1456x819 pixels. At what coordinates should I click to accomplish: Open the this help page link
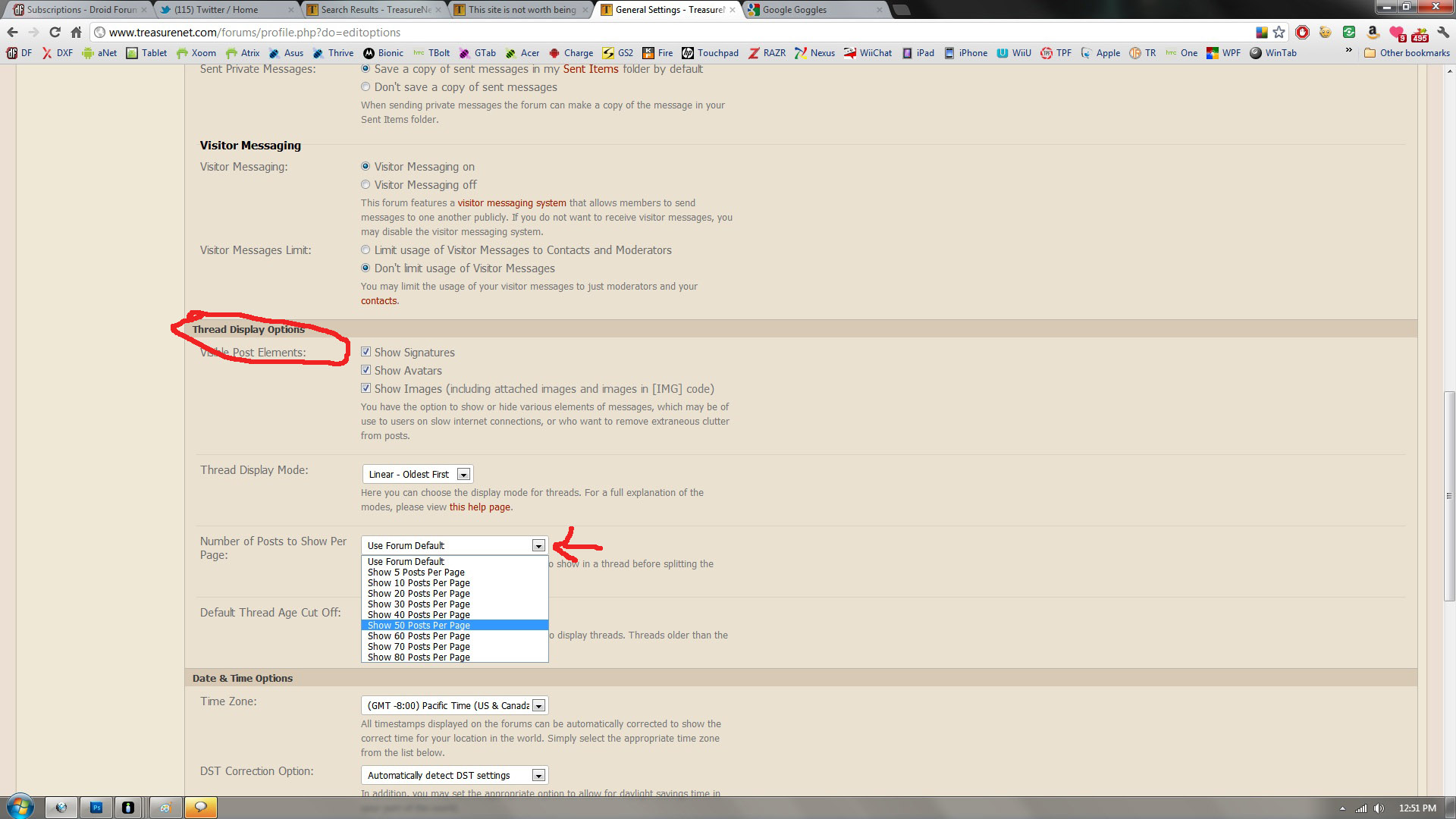pos(479,507)
